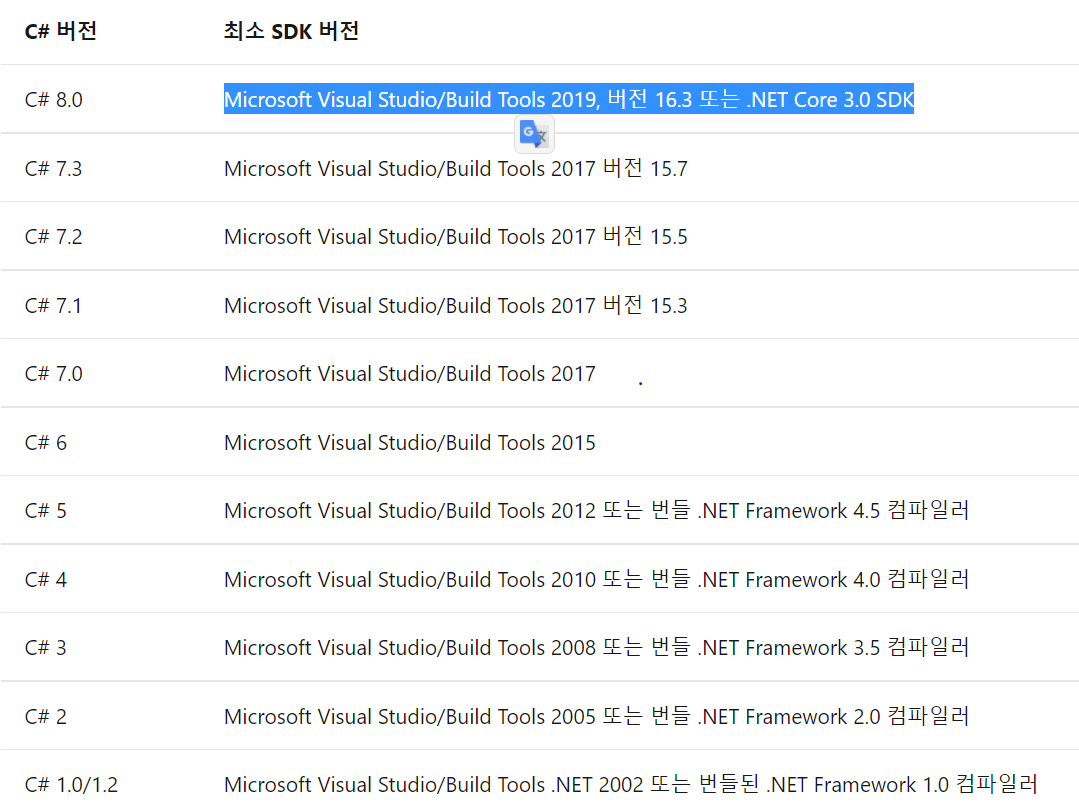Viewport: 1079px width, 804px height.
Task: Click 'Microsoft Visual Studio/Build Tools 2015' text
Action: click(409, 443)
